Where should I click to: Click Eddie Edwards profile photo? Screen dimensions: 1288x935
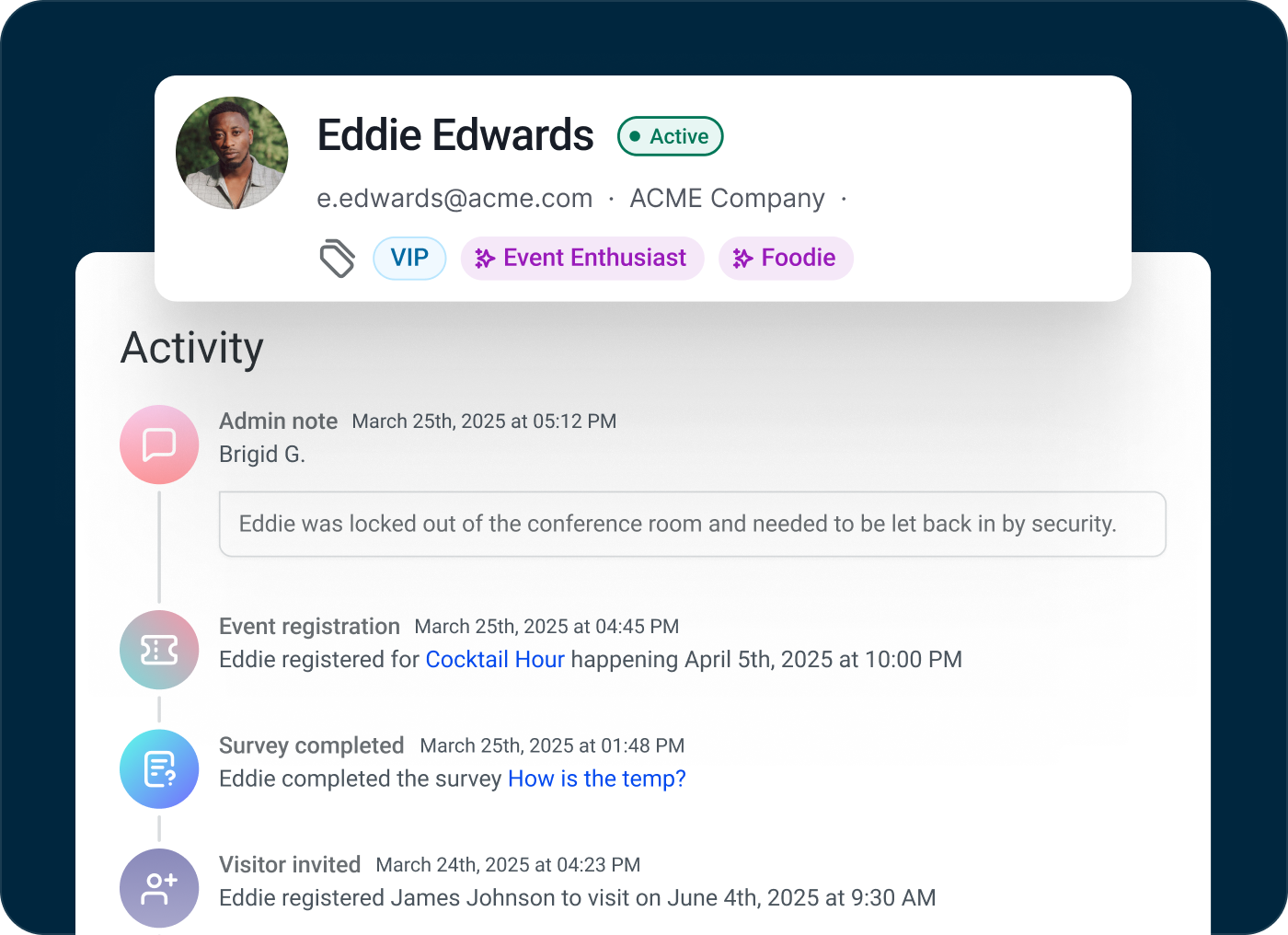click(x=232, y=153)
